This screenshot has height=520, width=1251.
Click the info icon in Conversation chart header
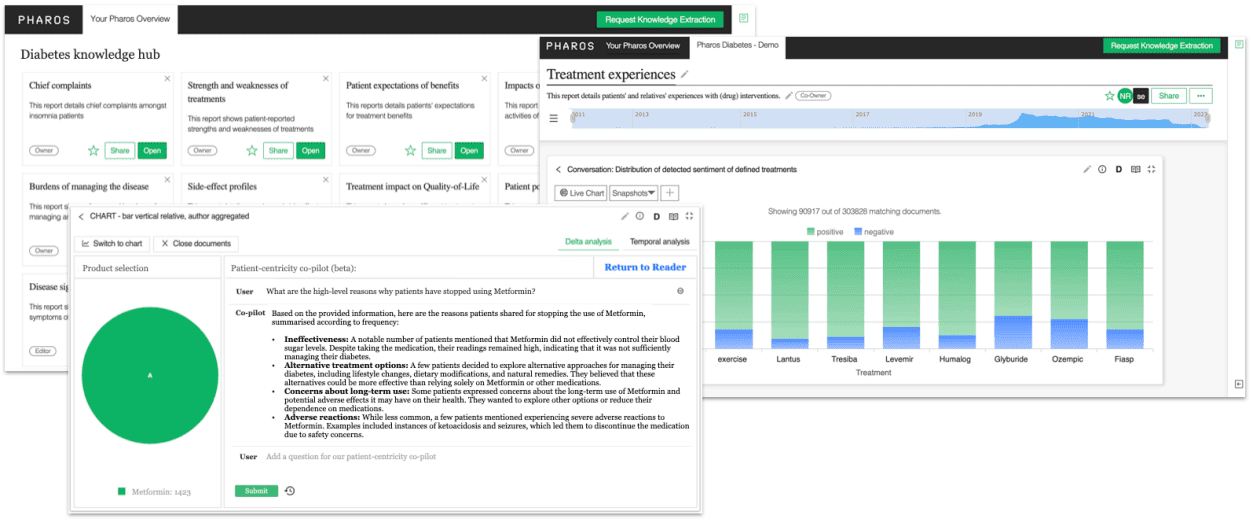[1102, 170]
